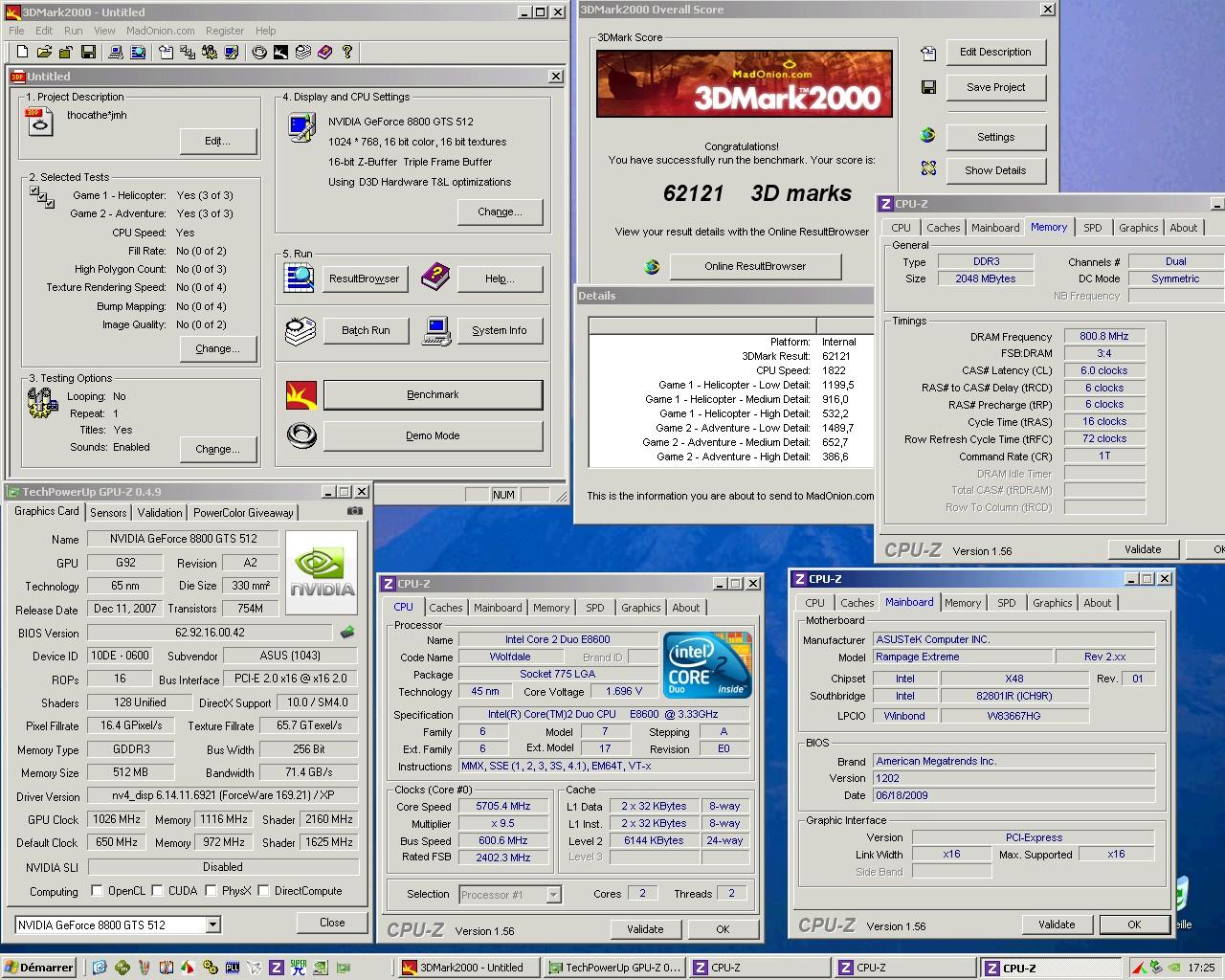Click the GPU-Z camera screenshot icon
The width and height of the screenshot is (1225, 980).
tap(355, 511)
